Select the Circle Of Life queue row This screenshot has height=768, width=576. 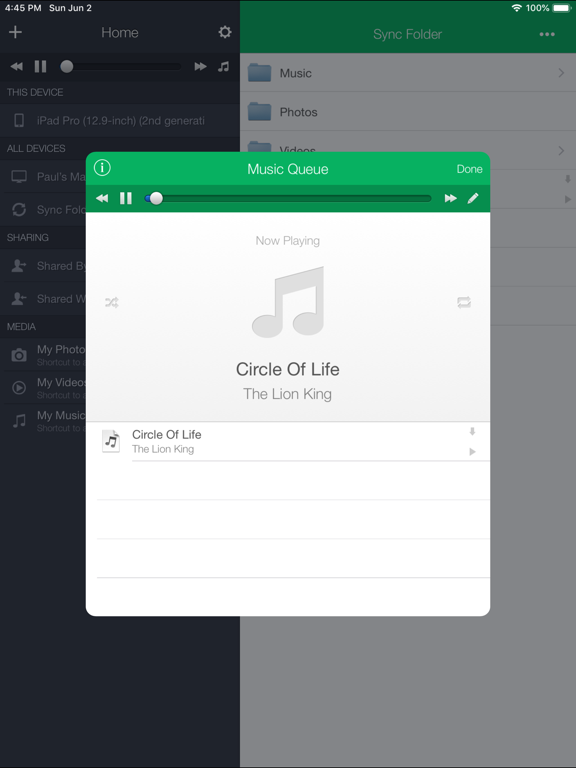[x=288, y=441]
